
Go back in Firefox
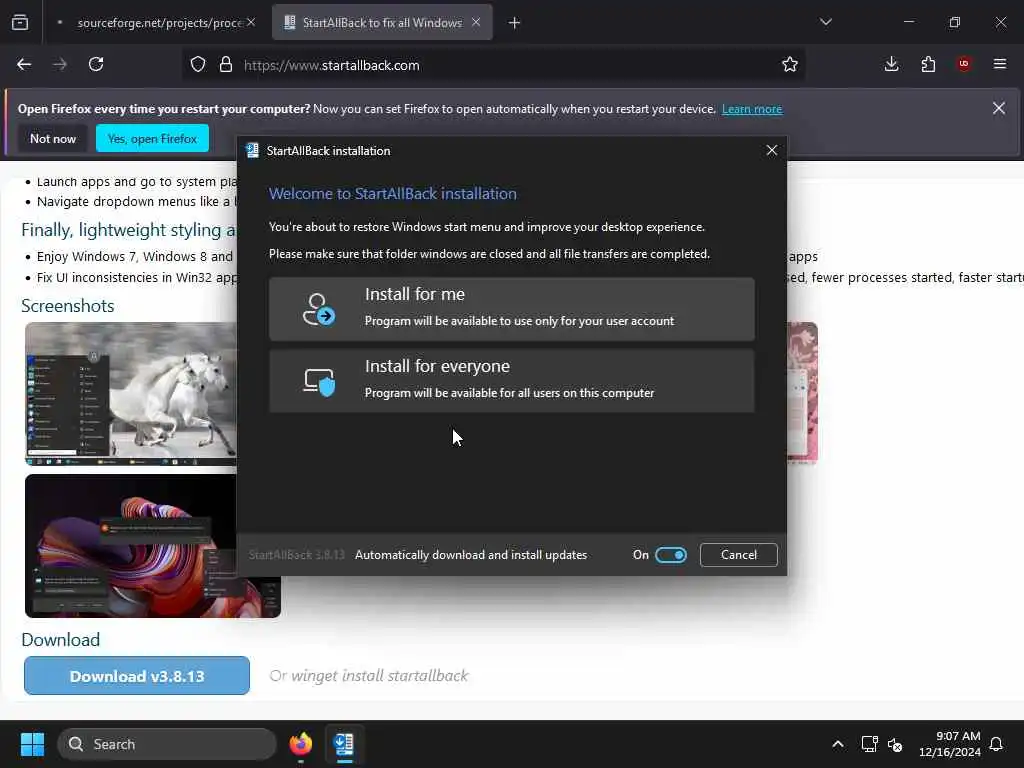(24, 65)
